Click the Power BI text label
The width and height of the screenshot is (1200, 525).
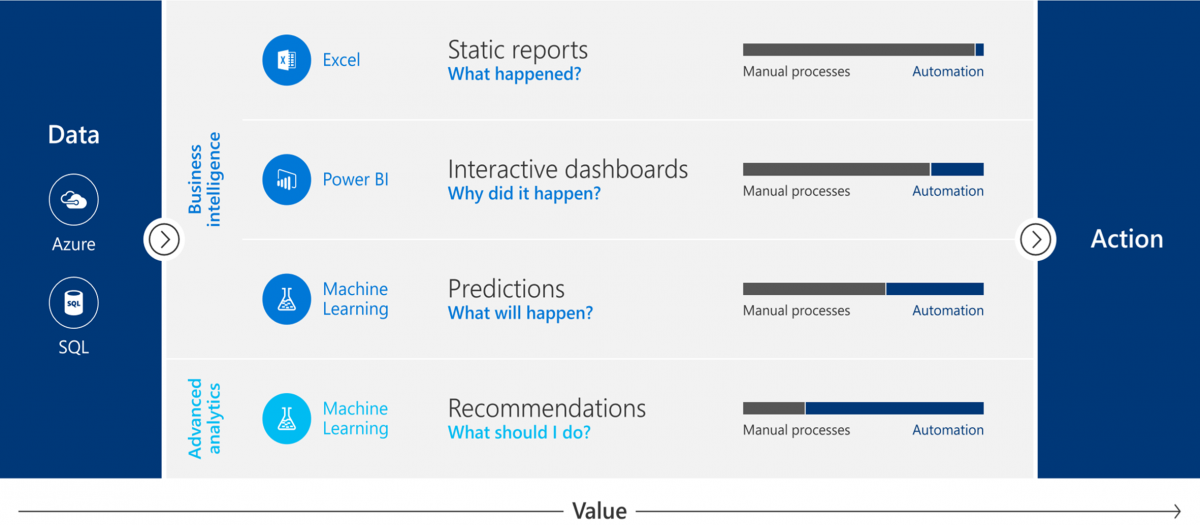pyautogui.click(x=355, y=180)
